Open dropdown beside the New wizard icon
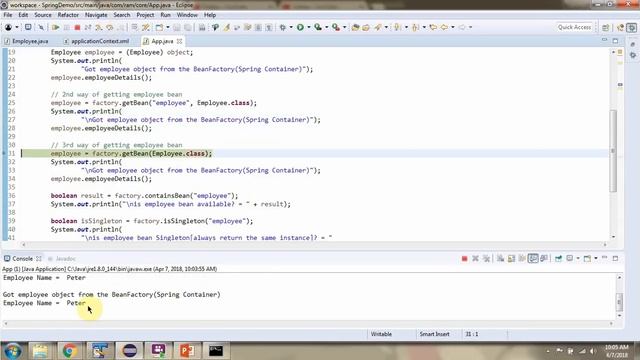 point(168,27)
